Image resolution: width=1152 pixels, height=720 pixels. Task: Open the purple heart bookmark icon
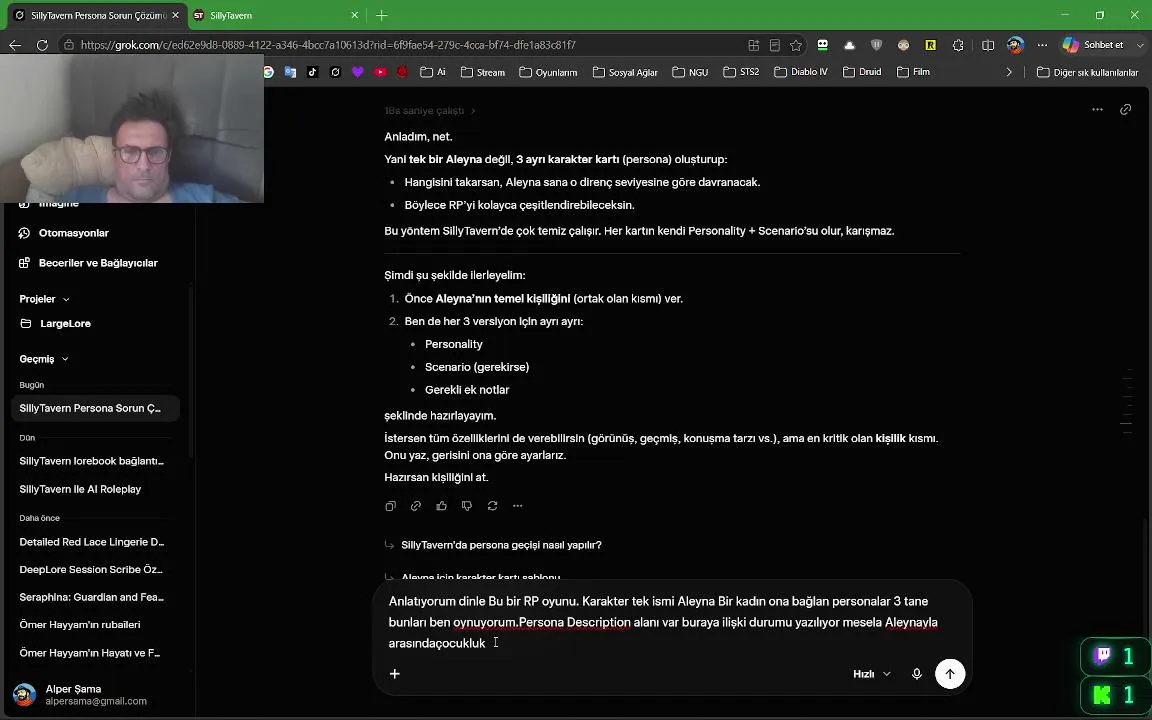tap(358, 72)
